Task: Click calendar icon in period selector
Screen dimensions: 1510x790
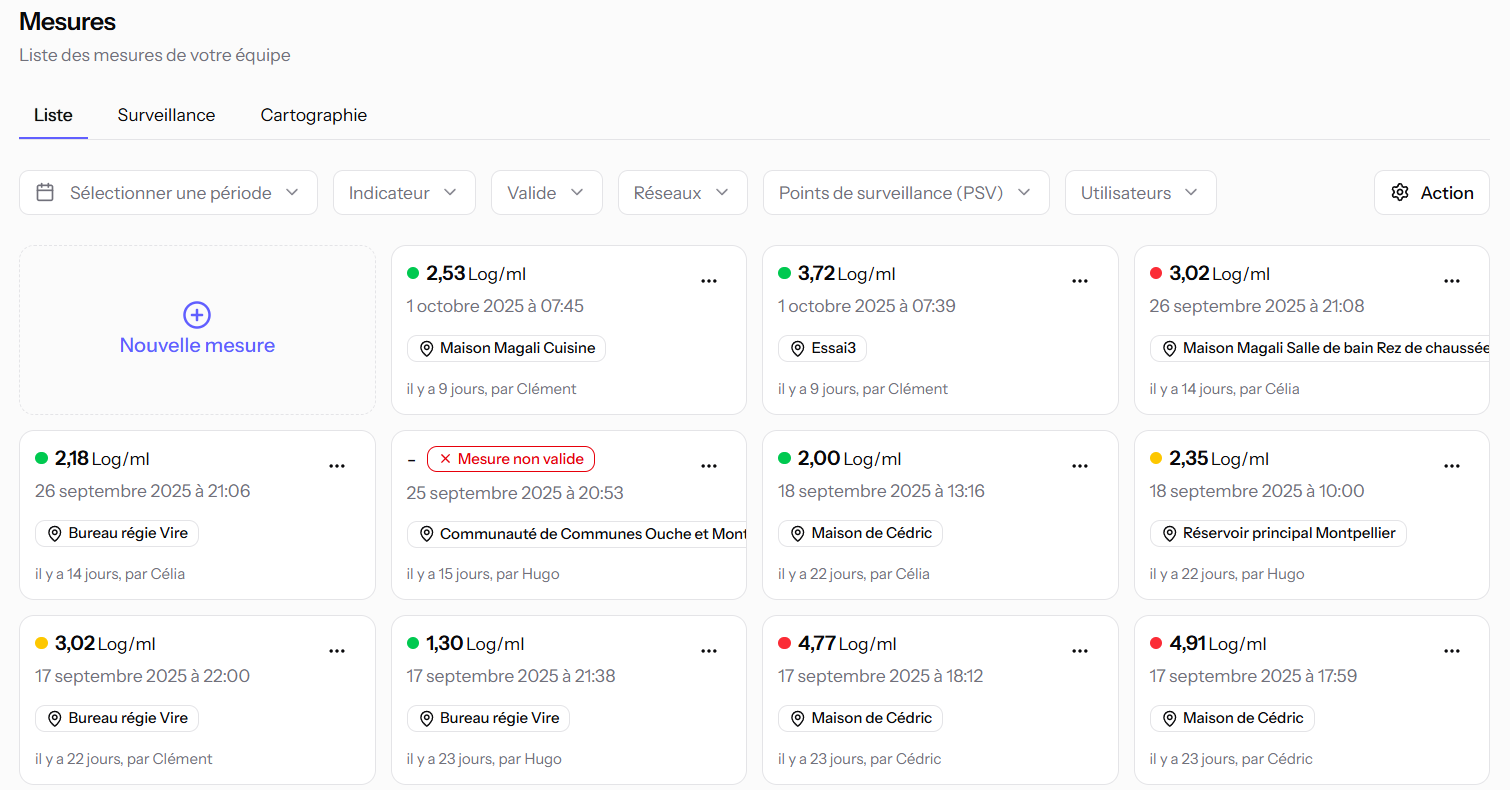Action: 45,193
